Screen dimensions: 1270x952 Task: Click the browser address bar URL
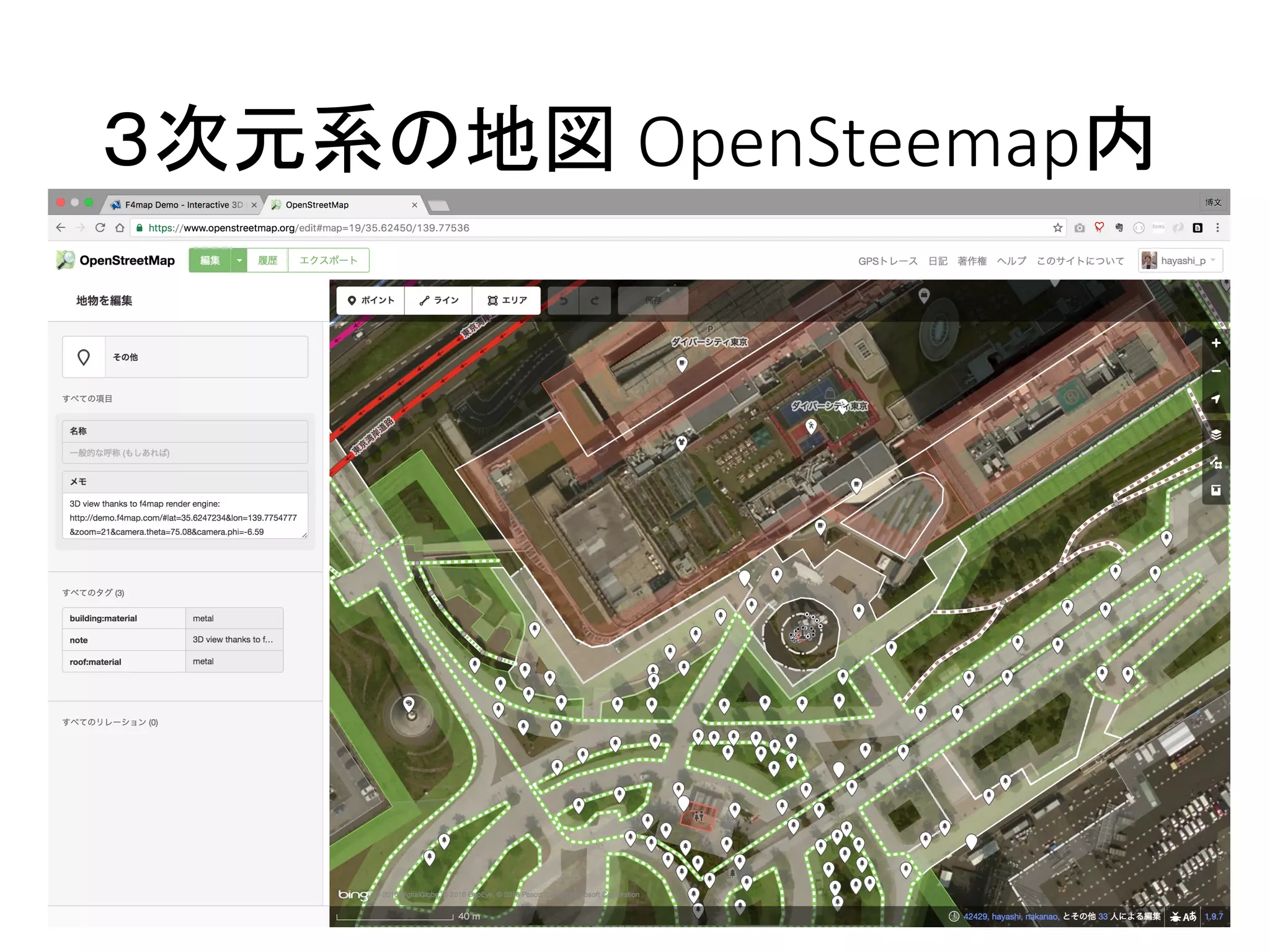pos(309,228)
